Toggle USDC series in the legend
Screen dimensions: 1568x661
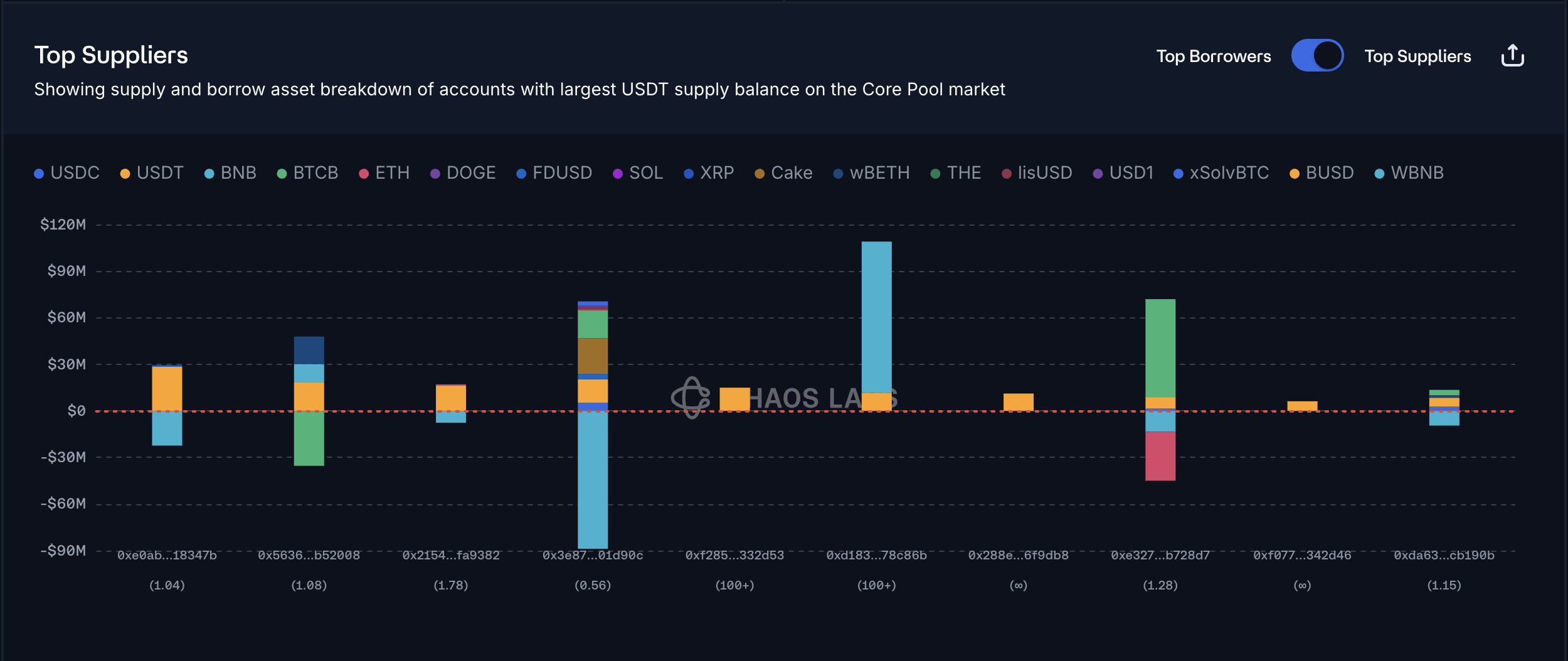[66, 173]
